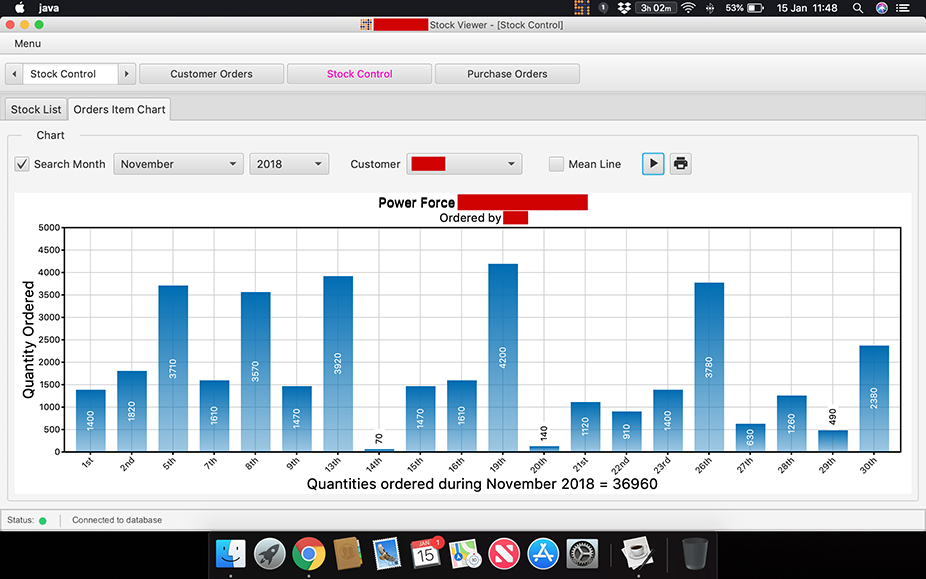Click the 29th bar label 490
The image size is (926, 579).
(x=833, y=417)
